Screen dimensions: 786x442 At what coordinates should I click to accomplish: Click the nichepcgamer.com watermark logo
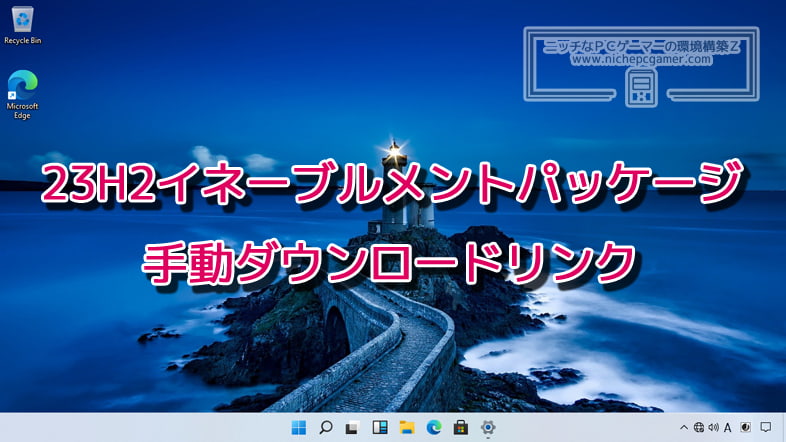tap(641, 64)
